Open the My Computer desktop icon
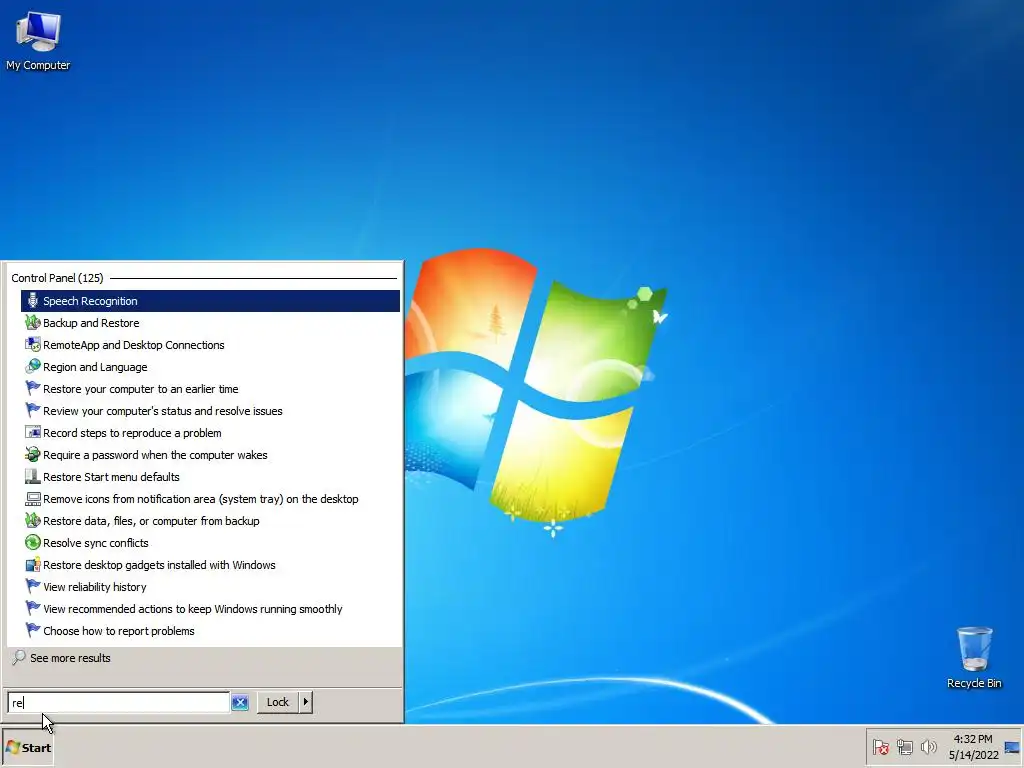This screenshot has width=1024, height=768. pyautogui.click(x=38, y=41)
